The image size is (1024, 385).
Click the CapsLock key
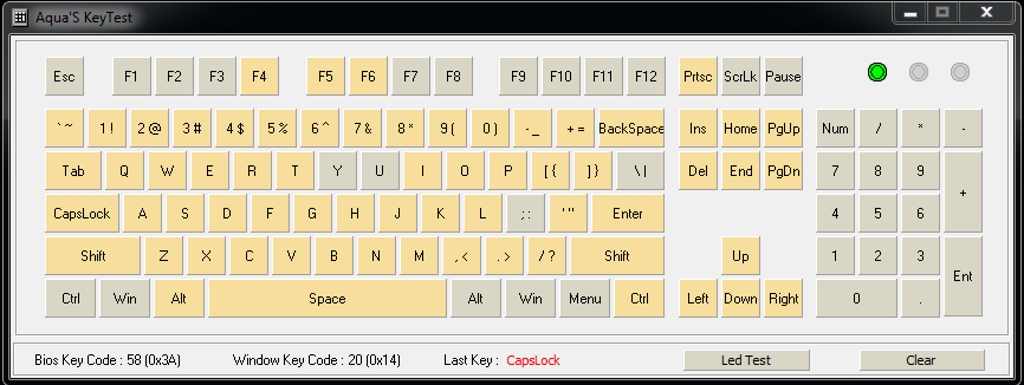pyautogui.click(x=82, y=213)
